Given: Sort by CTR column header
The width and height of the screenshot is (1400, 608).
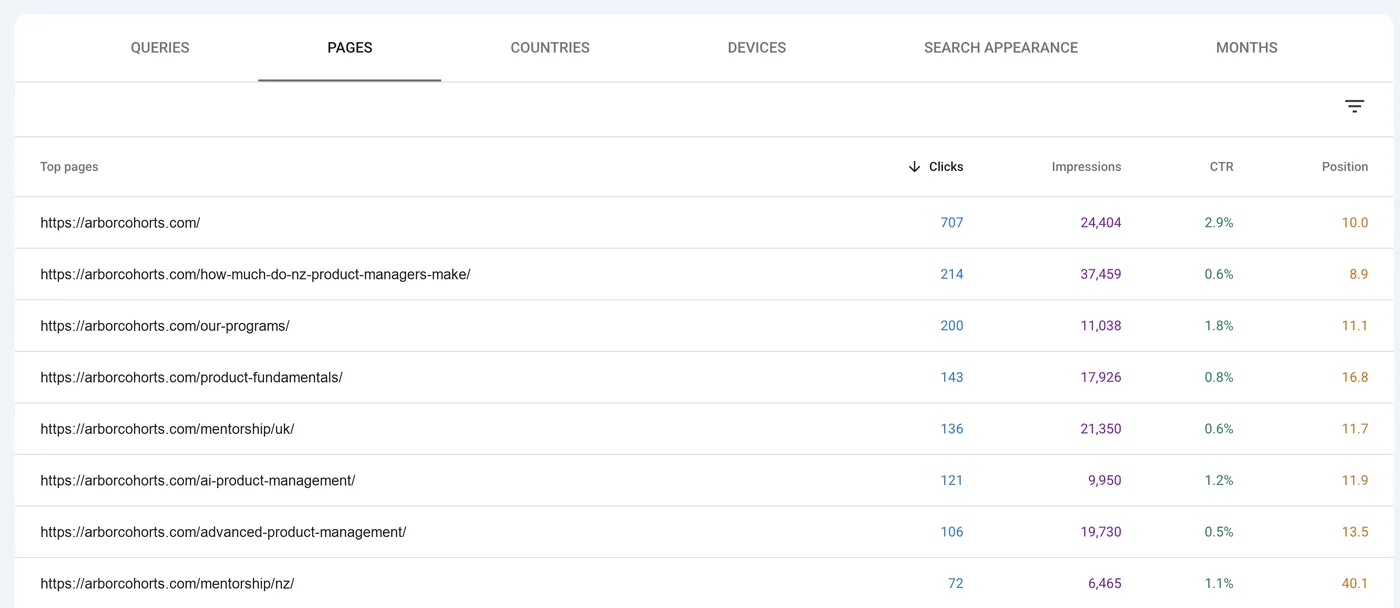Looking at the screenshot, I should [x=1221, y=167].
